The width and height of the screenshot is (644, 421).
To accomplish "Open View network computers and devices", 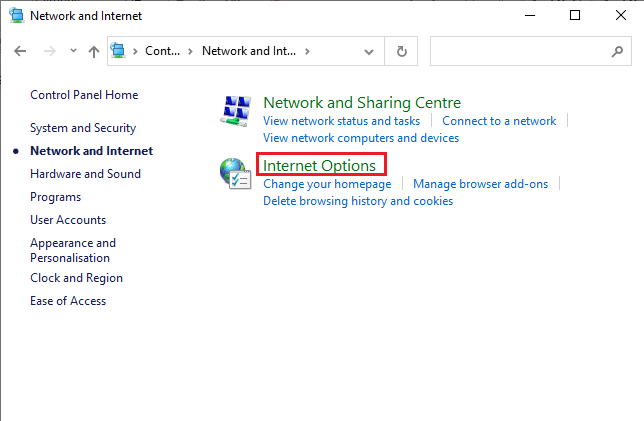I will [x=361, y=138].
